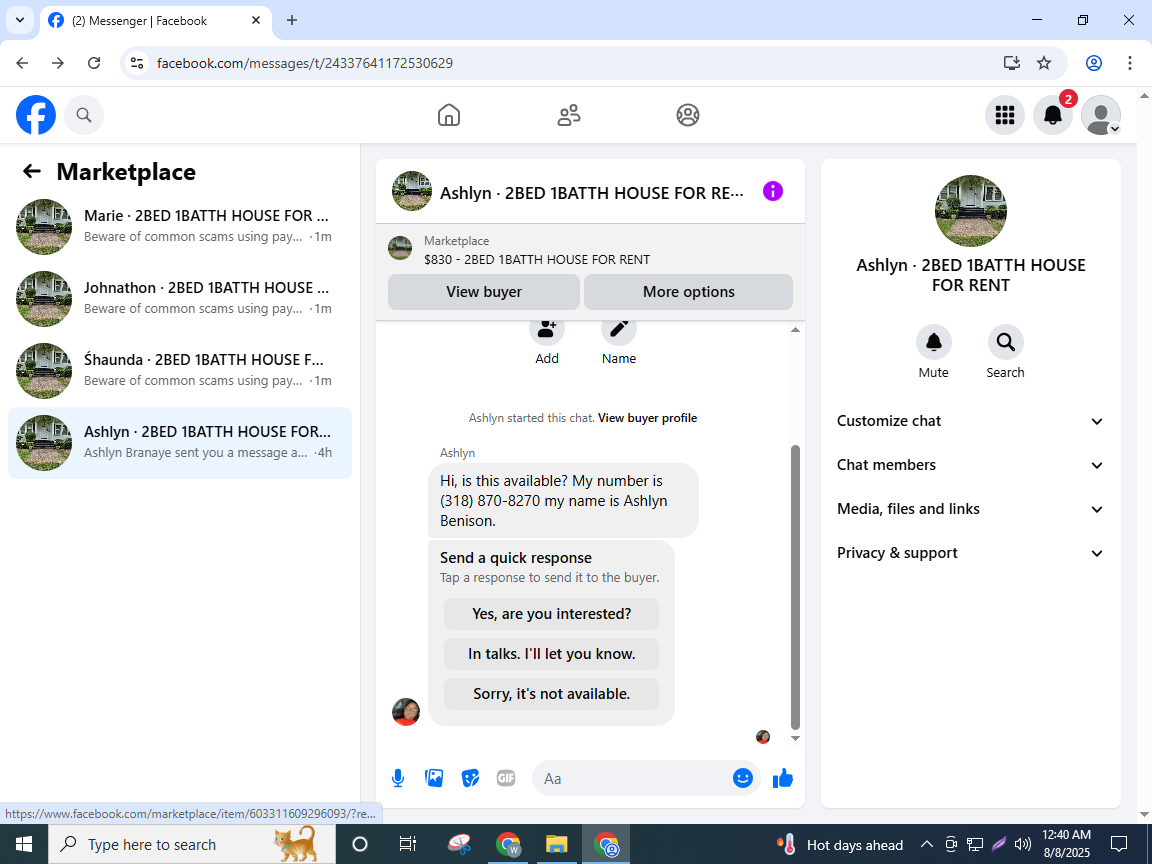Open the Chrome tab search dropdown
Image resolution: width=1152 pixels, height=864 pixels.
click(x=20, y=21)
